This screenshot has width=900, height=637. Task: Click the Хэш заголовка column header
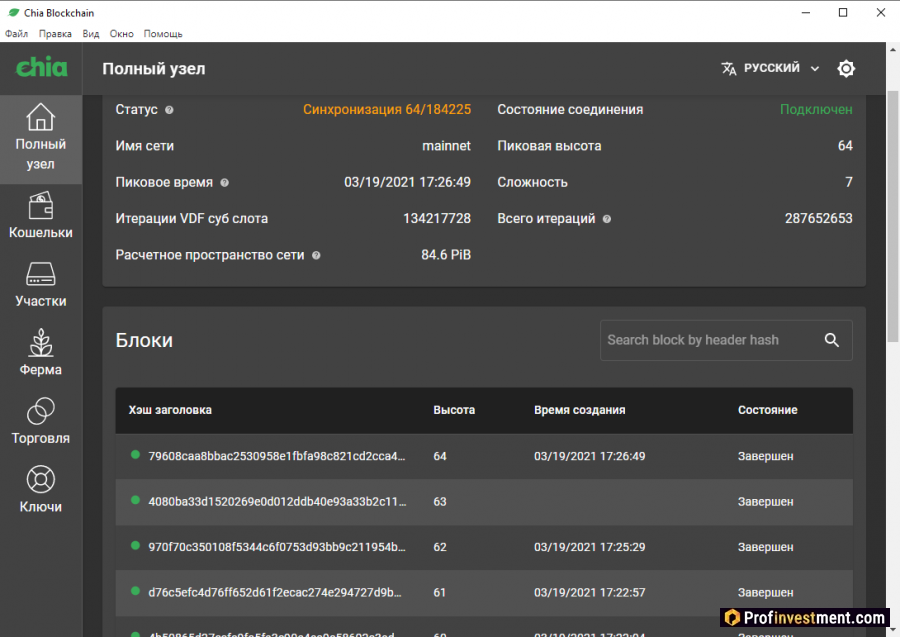click(x=170, y=410)
